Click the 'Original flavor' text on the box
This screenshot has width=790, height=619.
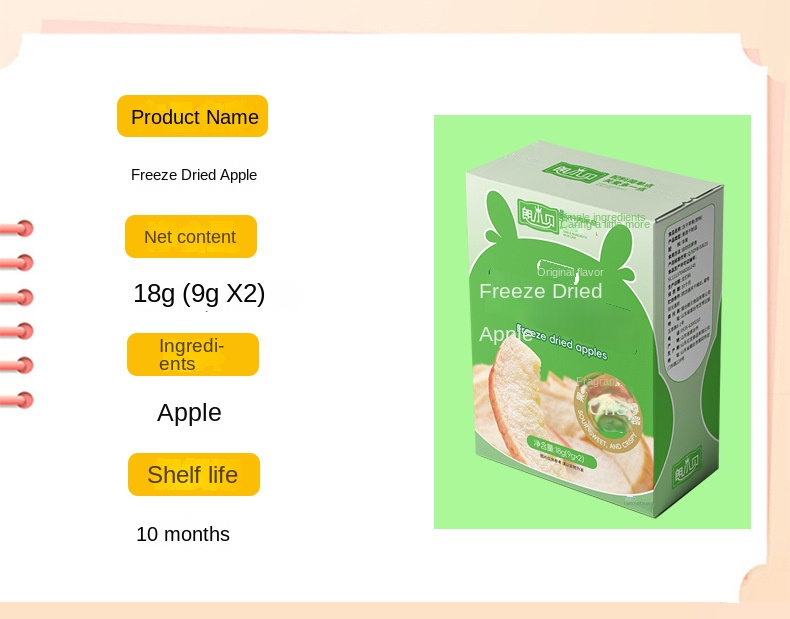coord(570,271)
